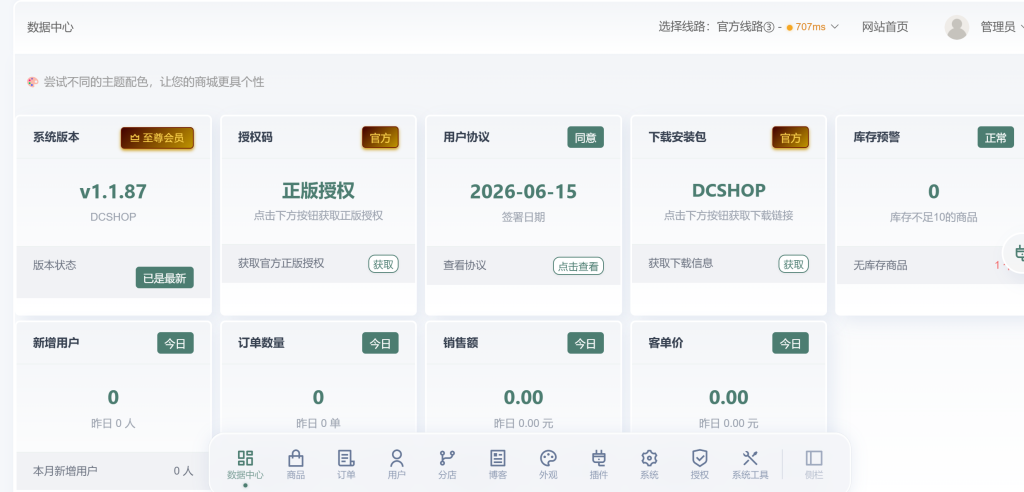
Task: Click 无库存商品 row label
Action: coord(880,265)
